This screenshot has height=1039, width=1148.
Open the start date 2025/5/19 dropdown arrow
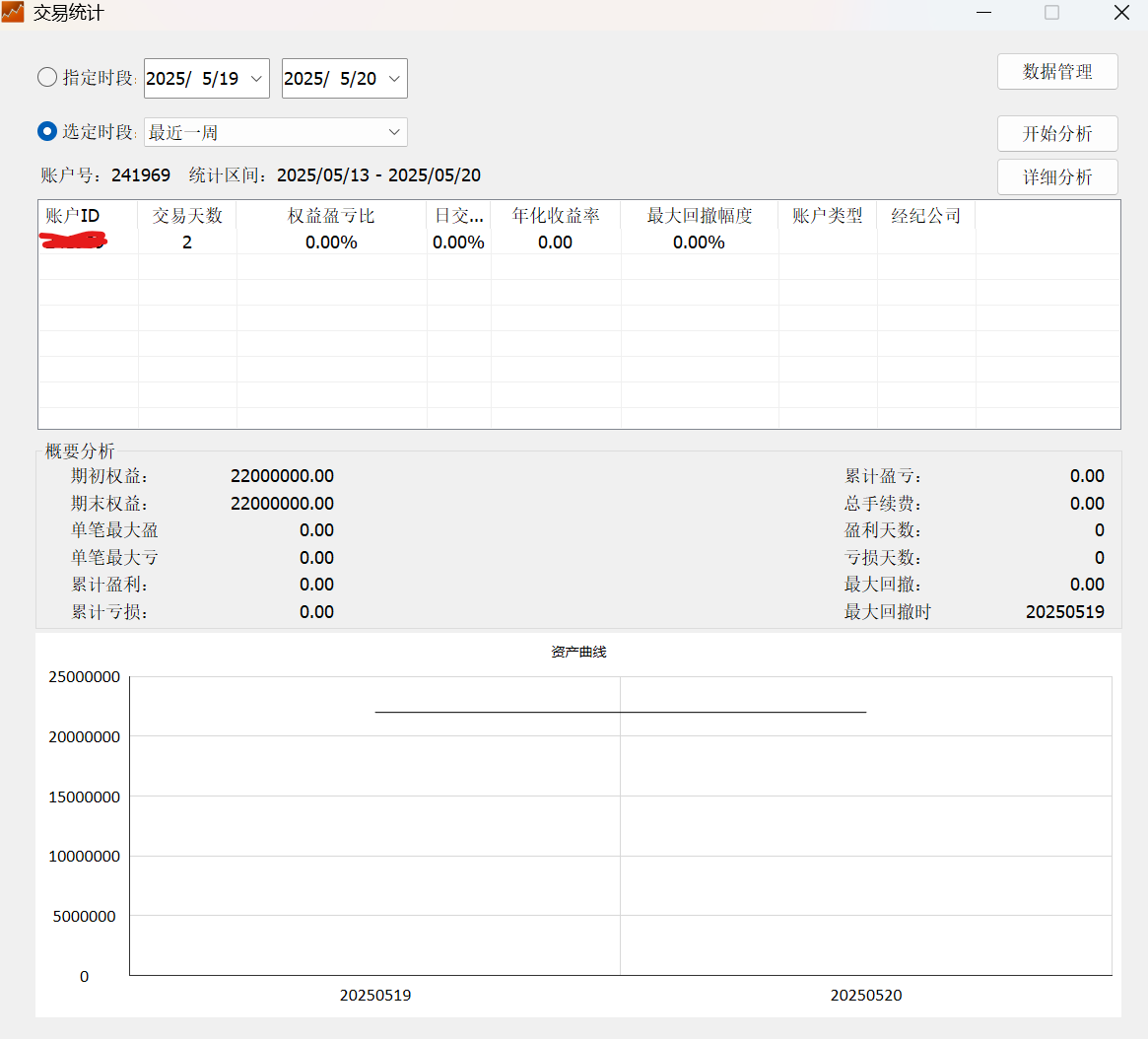coord(255,79)
